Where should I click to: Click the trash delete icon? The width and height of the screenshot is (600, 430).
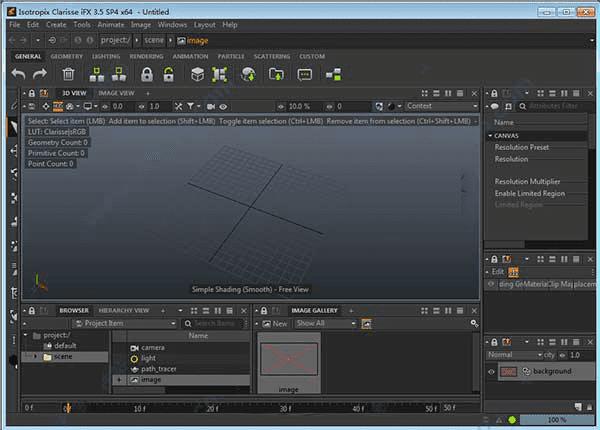click(x=68, y=74)
